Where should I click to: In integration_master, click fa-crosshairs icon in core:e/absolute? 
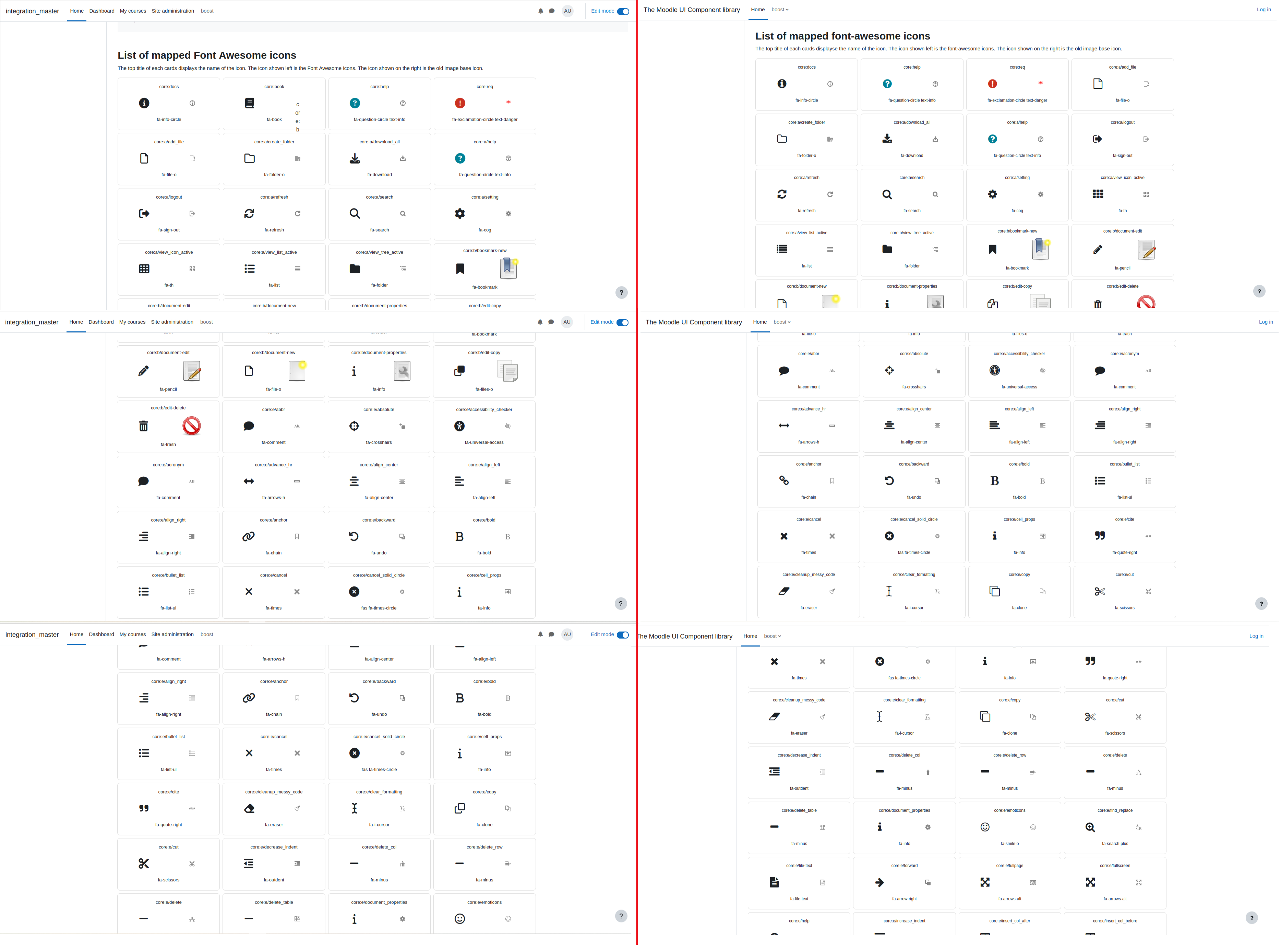pos(355,426)
